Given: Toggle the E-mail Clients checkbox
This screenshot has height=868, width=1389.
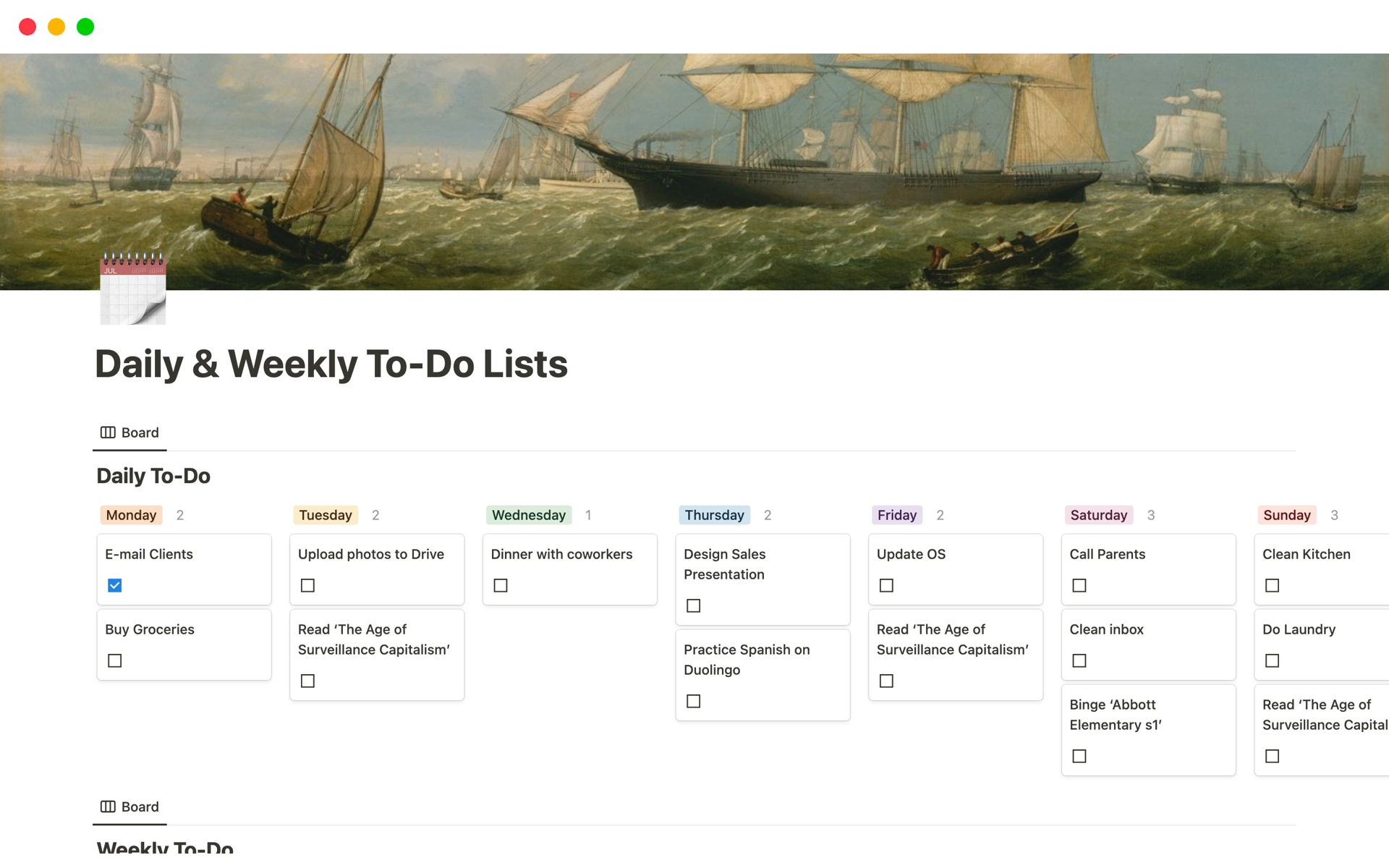Looking at the screenshot, I should click(115, 585).
